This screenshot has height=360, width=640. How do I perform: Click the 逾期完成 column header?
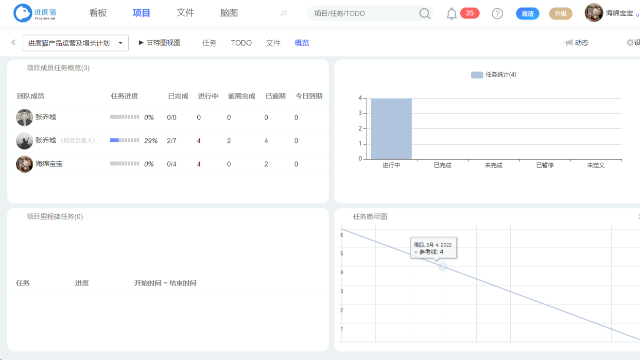(241, 96)
